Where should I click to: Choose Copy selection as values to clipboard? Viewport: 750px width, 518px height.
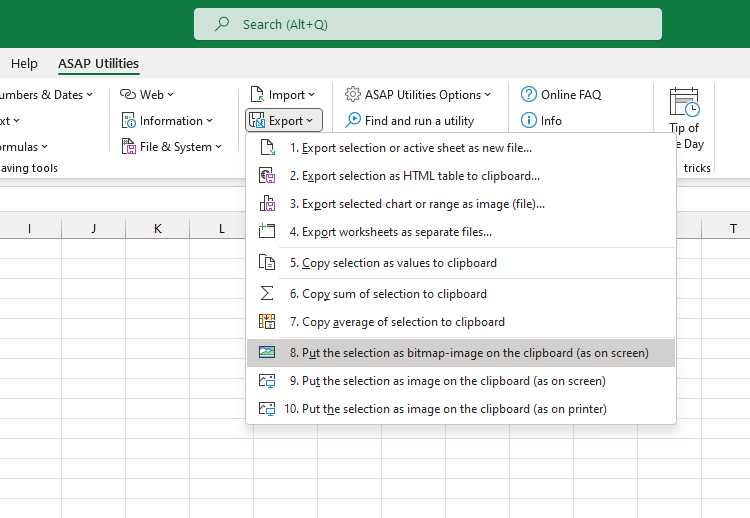point(461,263)
